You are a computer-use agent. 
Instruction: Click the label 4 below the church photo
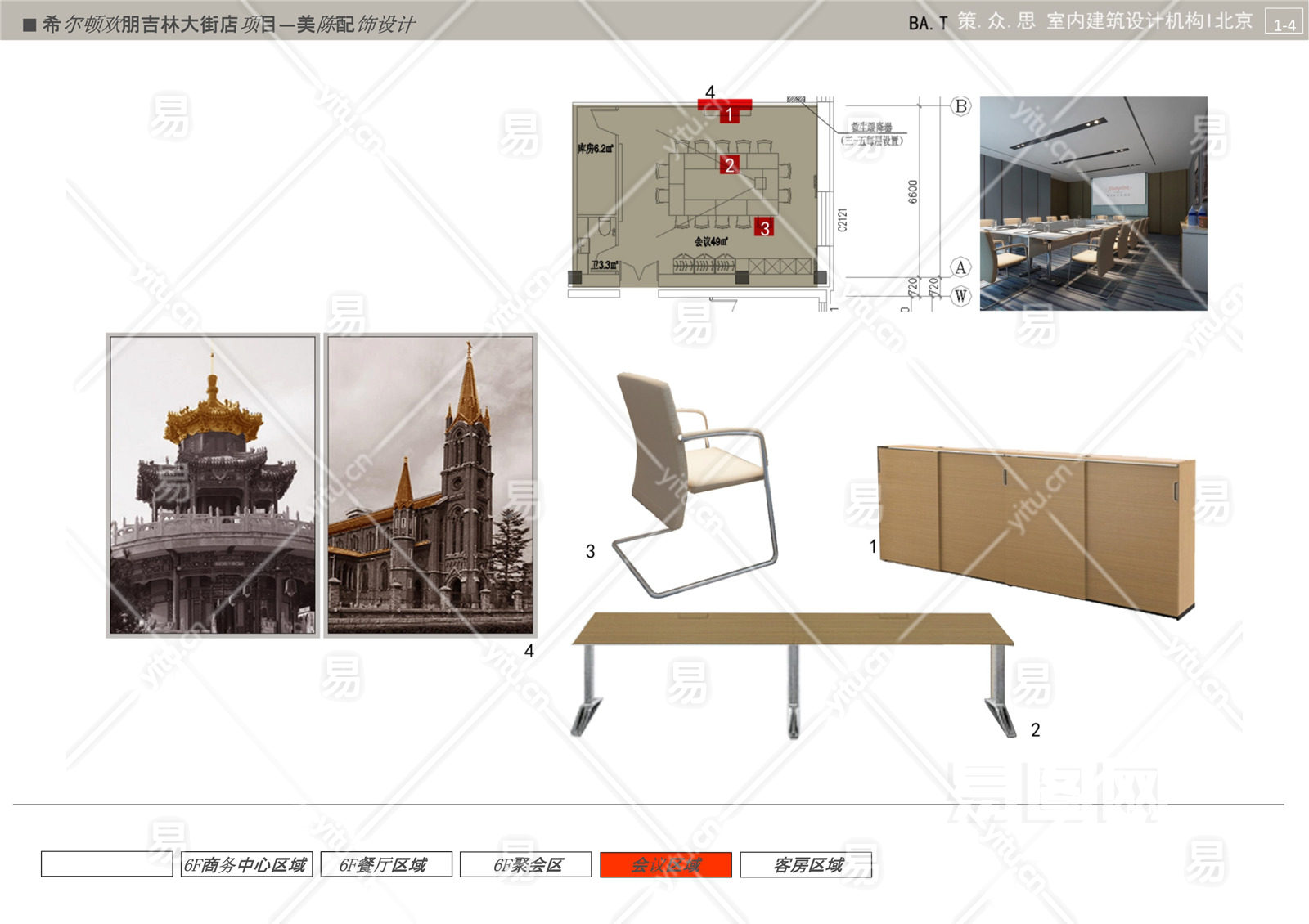[529, 651]
